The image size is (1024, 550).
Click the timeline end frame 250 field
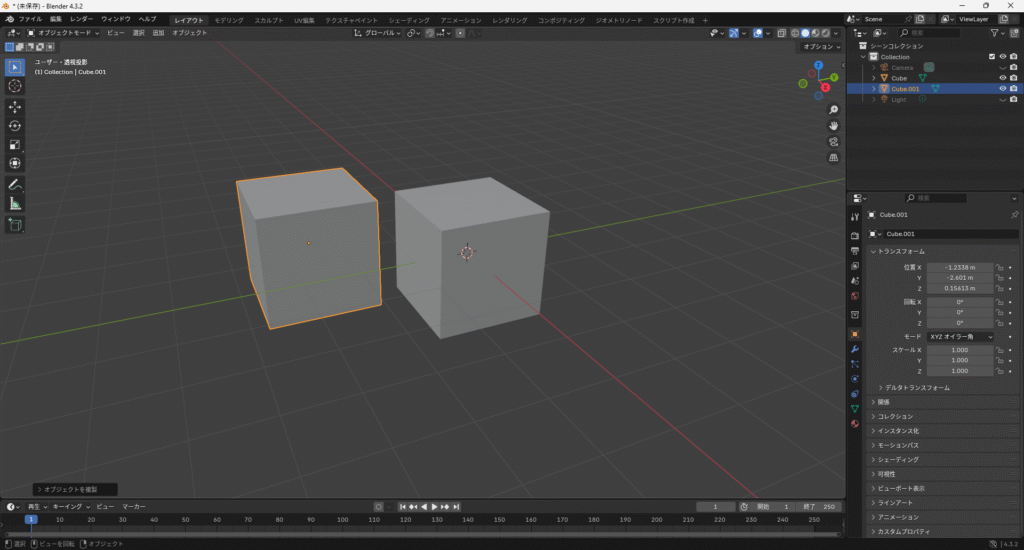pos(820,507)
